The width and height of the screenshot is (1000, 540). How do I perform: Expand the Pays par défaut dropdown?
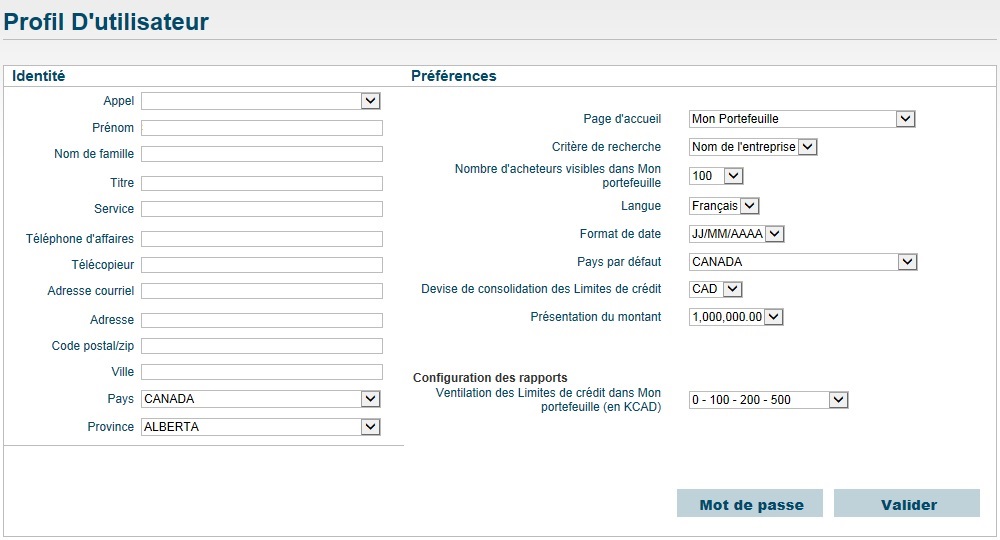(803, 262)
